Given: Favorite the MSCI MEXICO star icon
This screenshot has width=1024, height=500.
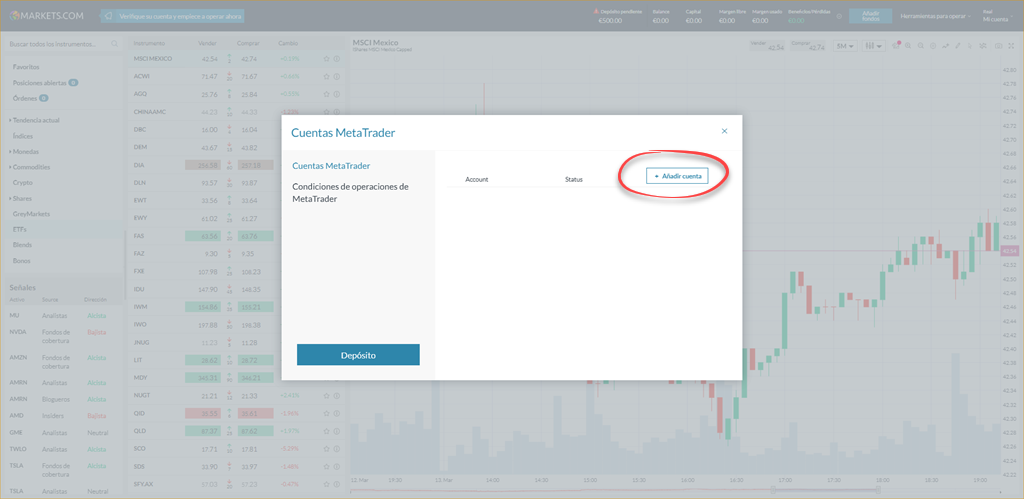Looking at the screenshot, I should [327, 59].
